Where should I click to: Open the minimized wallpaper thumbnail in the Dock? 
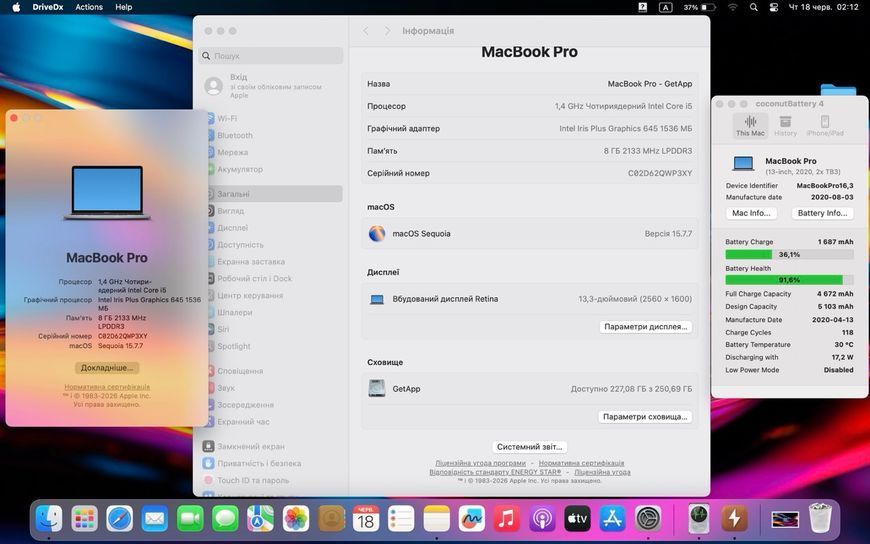tap(785, 520)
